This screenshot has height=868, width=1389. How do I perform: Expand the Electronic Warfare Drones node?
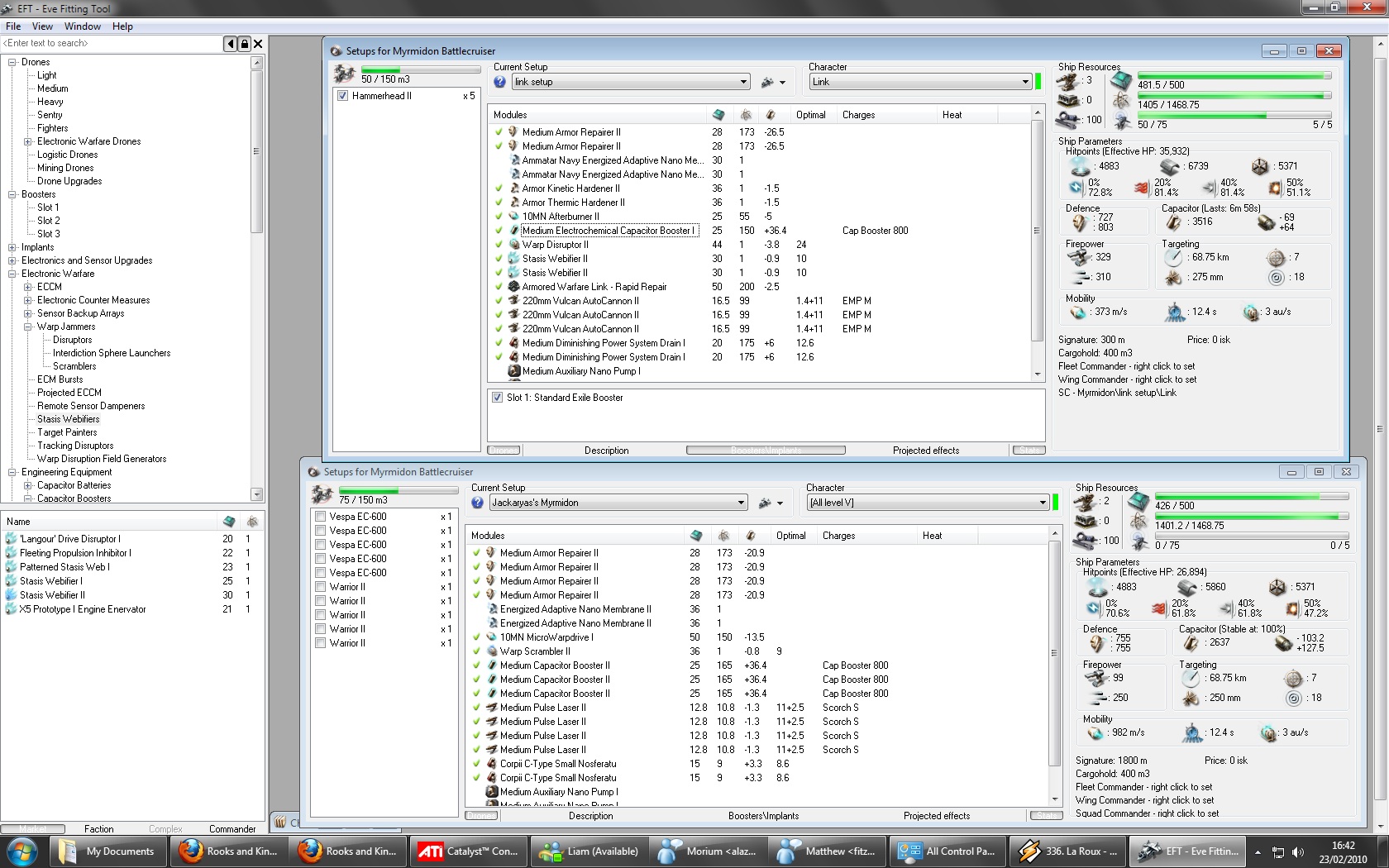coord(28,141)
